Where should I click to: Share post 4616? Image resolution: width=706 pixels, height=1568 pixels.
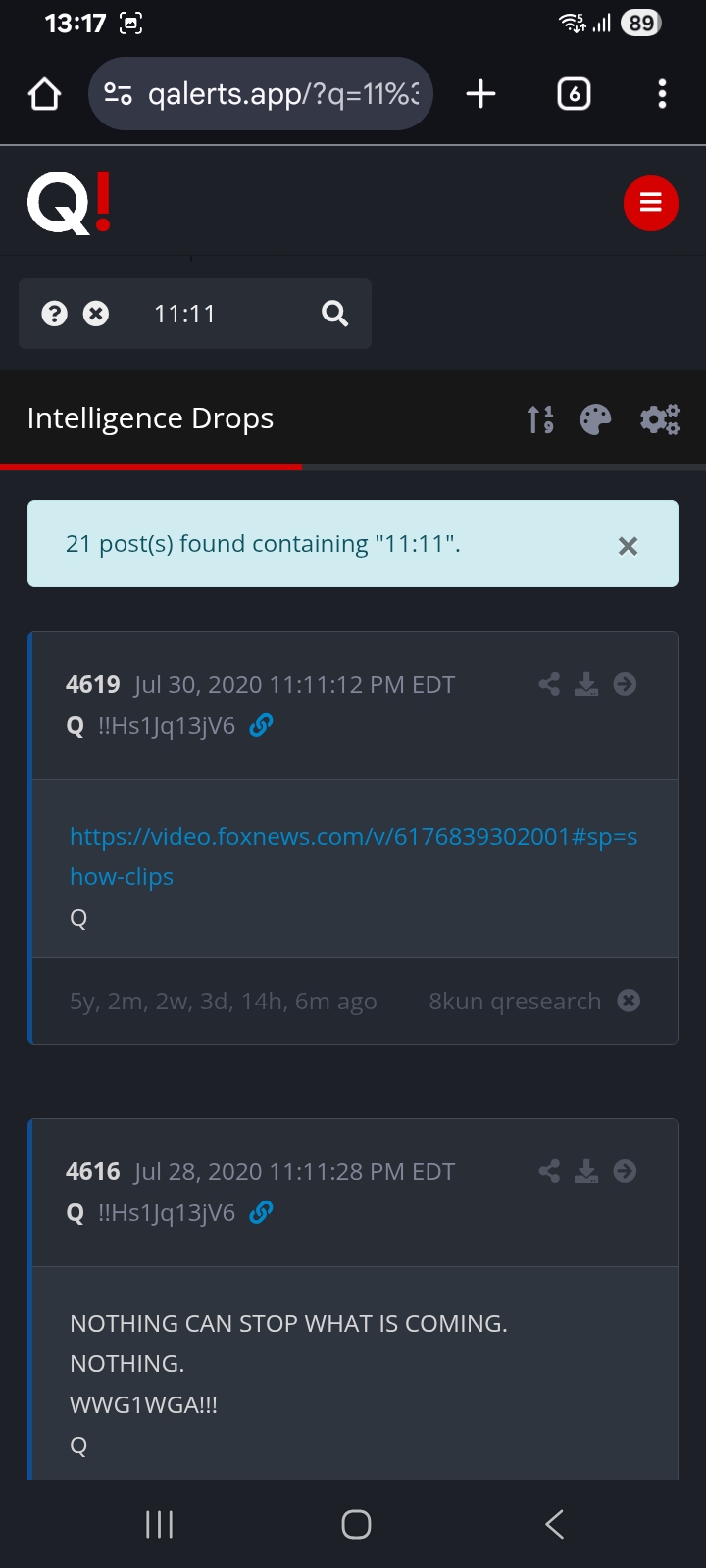(549, 1171)
